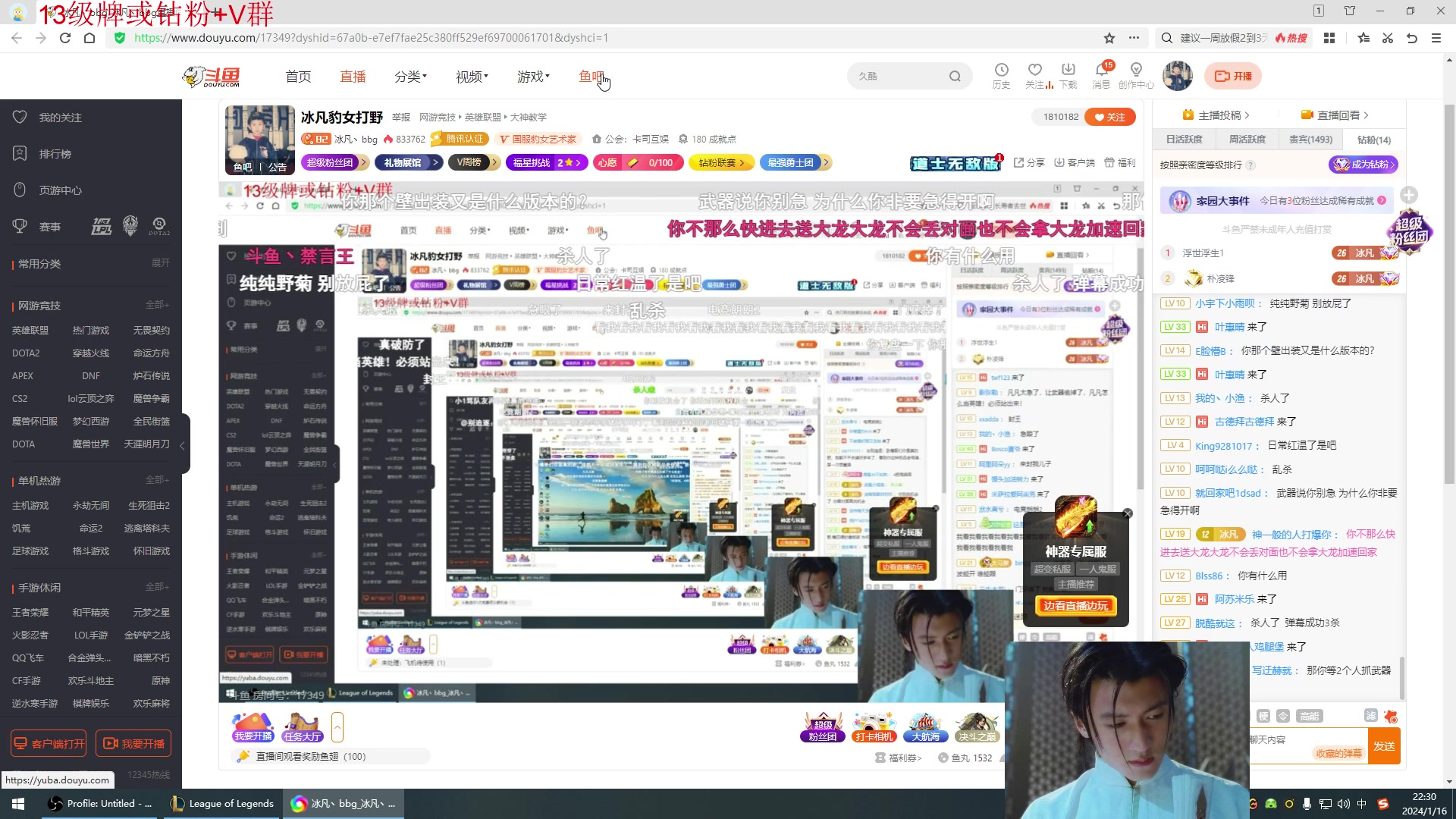1456x819 pixels.
Task: Open the 任务大厅 icon
Action: click(x=303, y=727)
